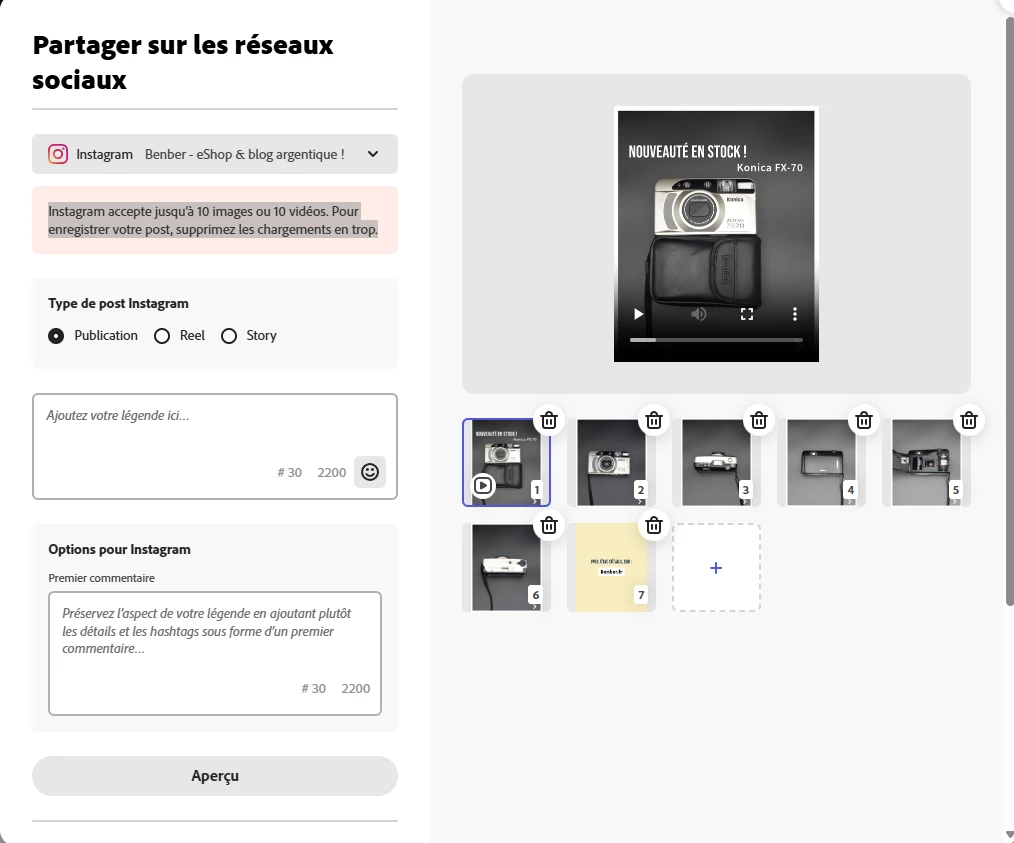Remove image 2 using trash icon
Image resolution: width=1014 pixels, height=843 pixels.
tap(654, 420)
